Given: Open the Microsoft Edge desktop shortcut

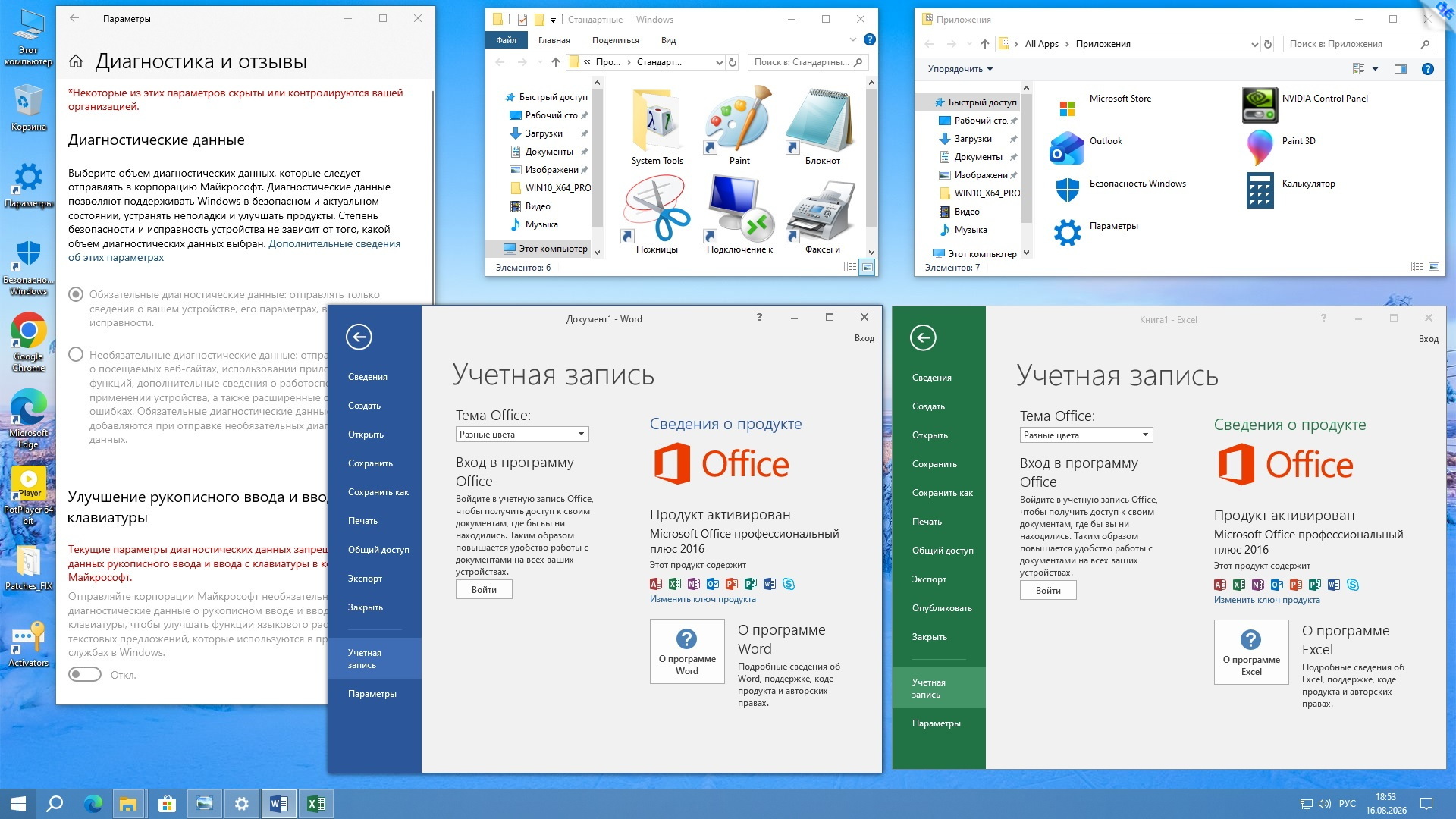Looking at the screenshot, I should click(x=29, y=419).
